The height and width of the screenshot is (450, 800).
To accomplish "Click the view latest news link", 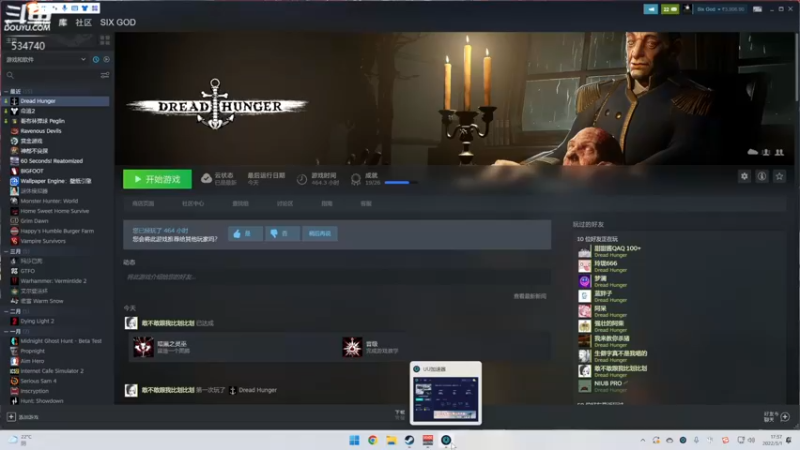I will click(530, 296).
